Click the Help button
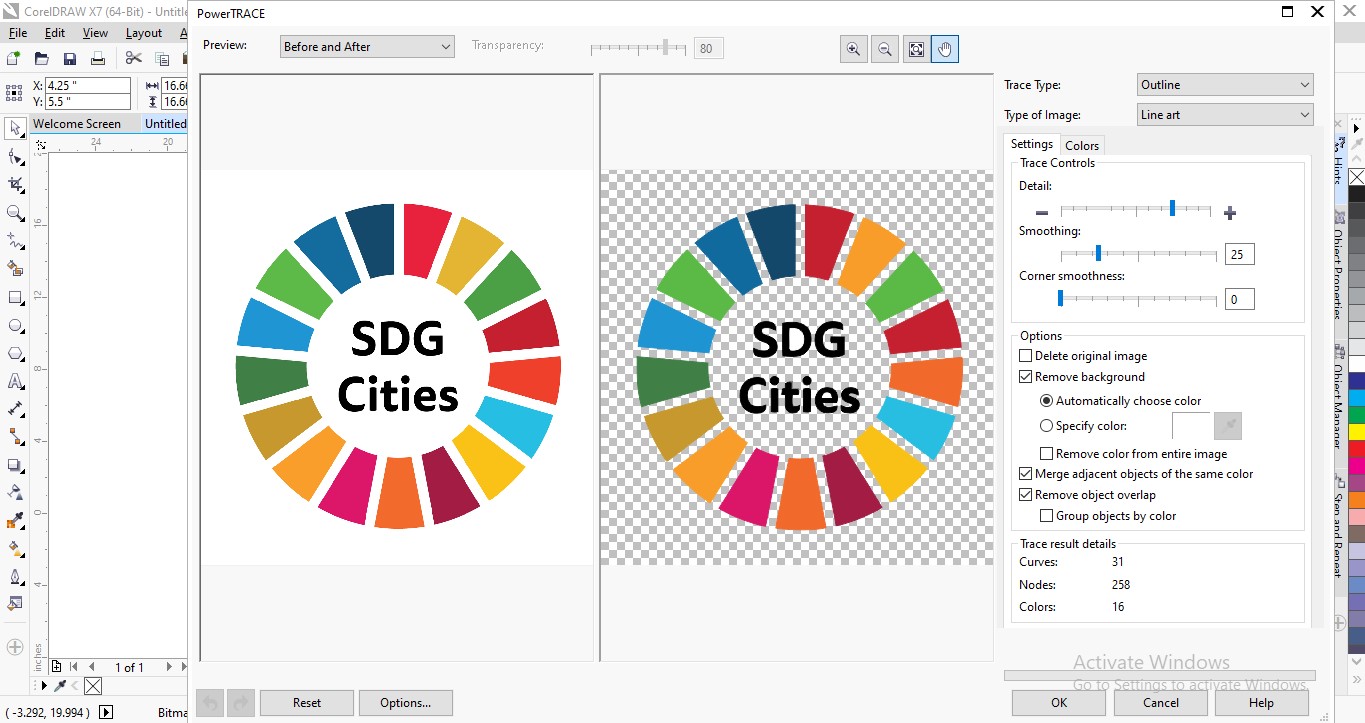This screenshot has height=723, width=1365. (1262, 703)
